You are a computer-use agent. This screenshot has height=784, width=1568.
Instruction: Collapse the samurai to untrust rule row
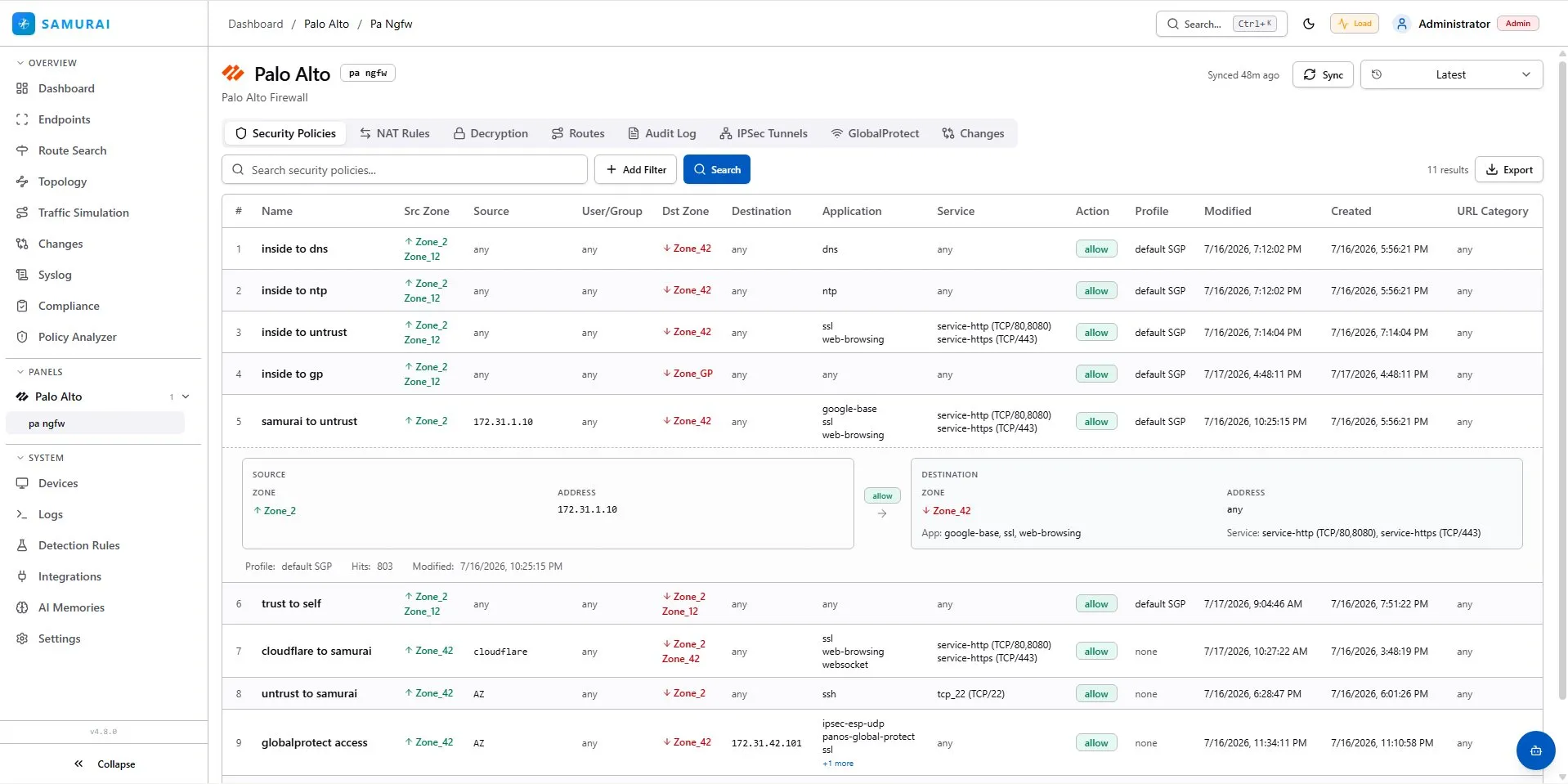pyautogui.click(x=882, y=421)
